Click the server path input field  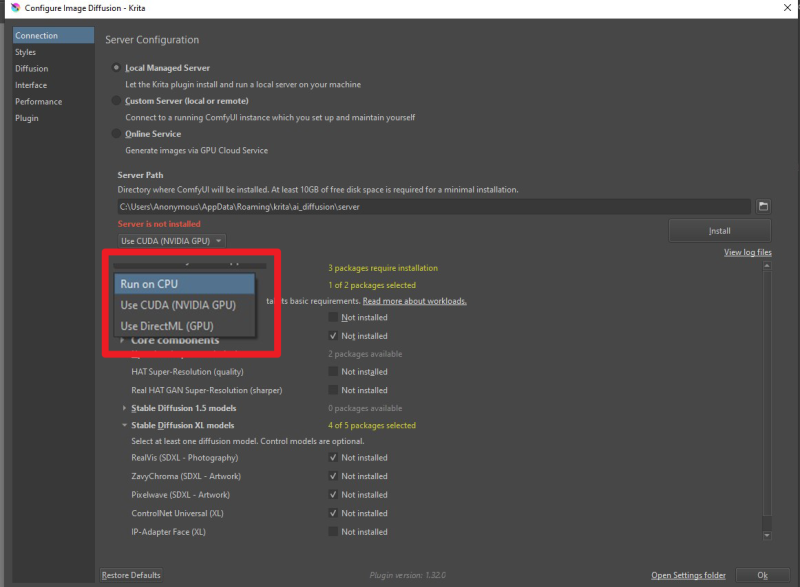[x=434, y=207]
